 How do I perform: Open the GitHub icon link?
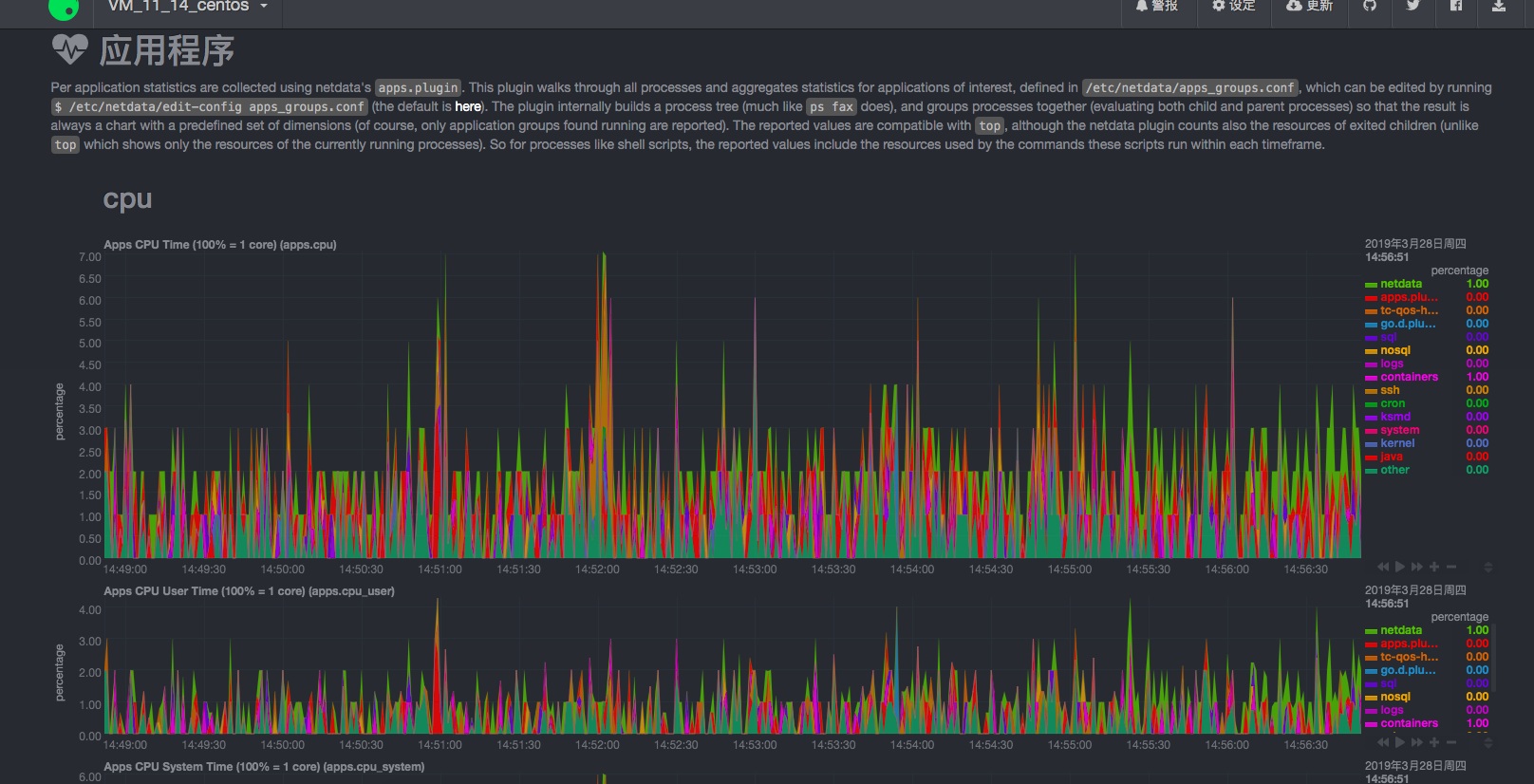tap(1369, 6)
